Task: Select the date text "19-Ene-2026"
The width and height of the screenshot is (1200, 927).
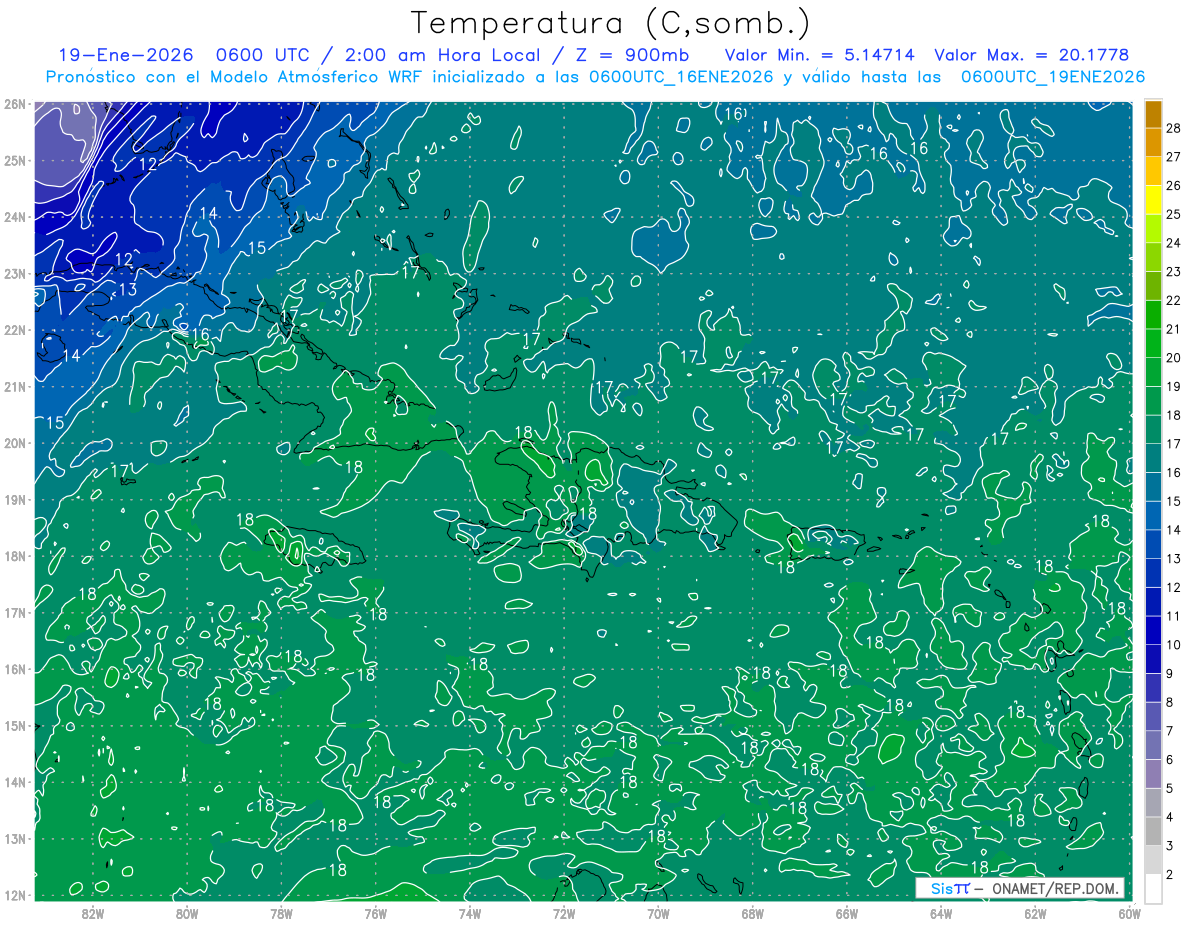Action: click(125, 55)
